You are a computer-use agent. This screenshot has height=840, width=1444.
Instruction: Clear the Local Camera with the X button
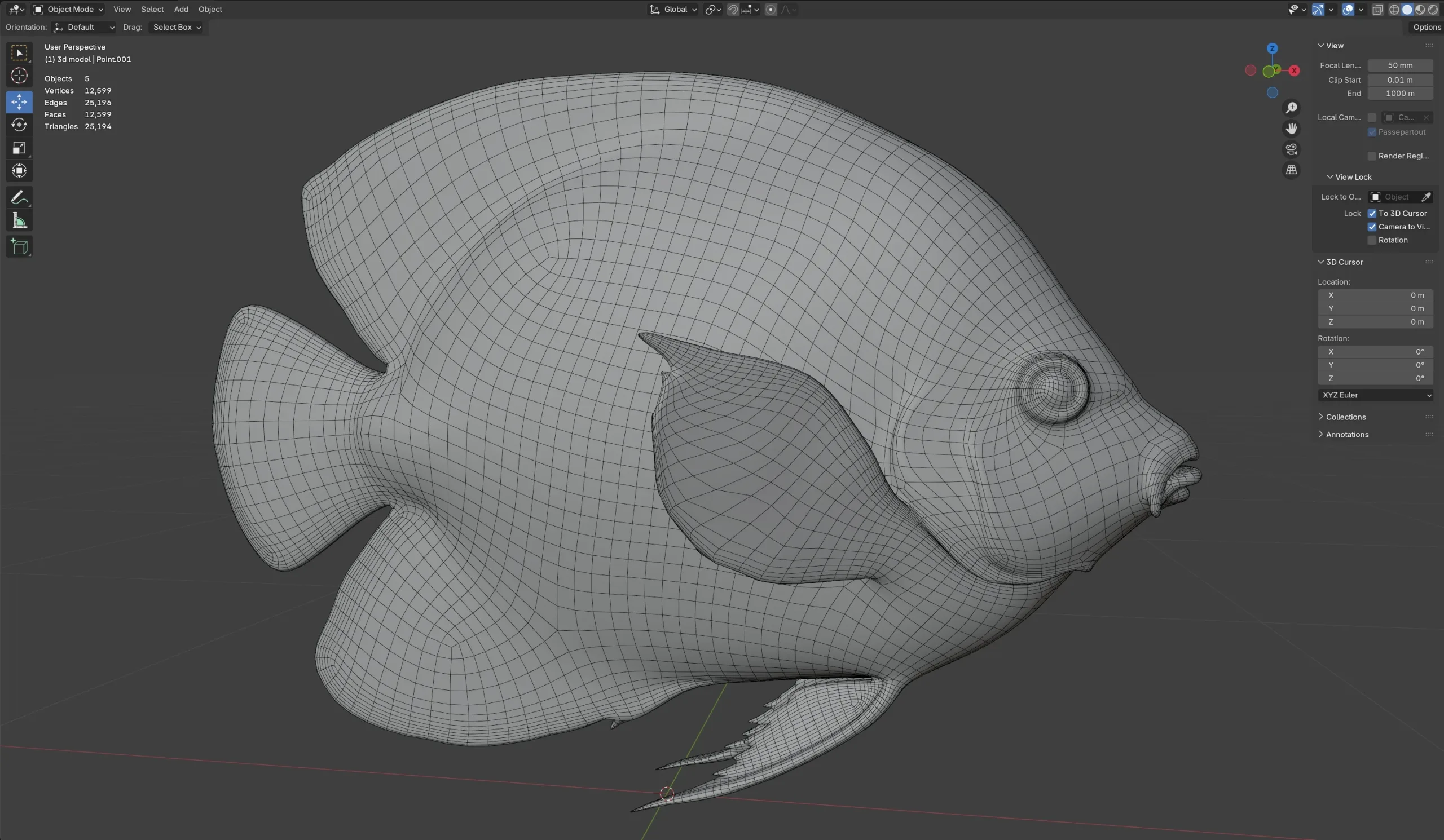[x=1427, y=117]
